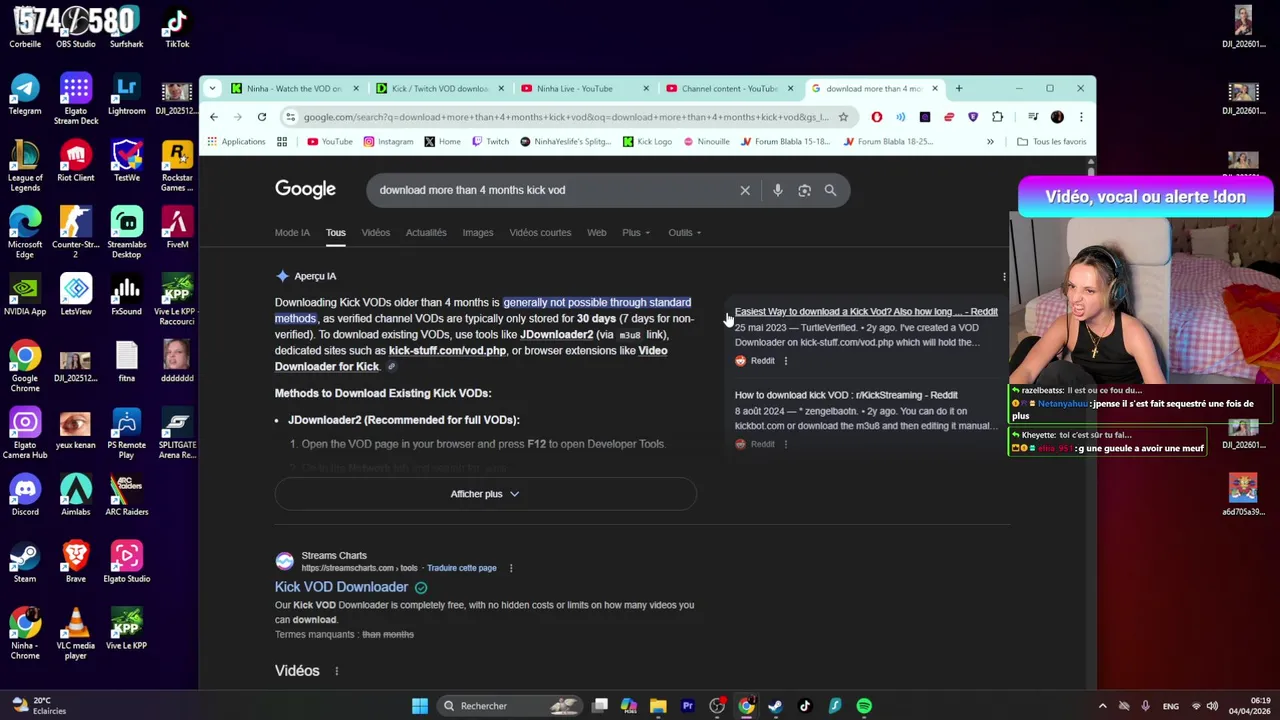Focus the Google search input field
Image resolution: width=1280 pixels, height=720 pixels.
tap(555, 190)
